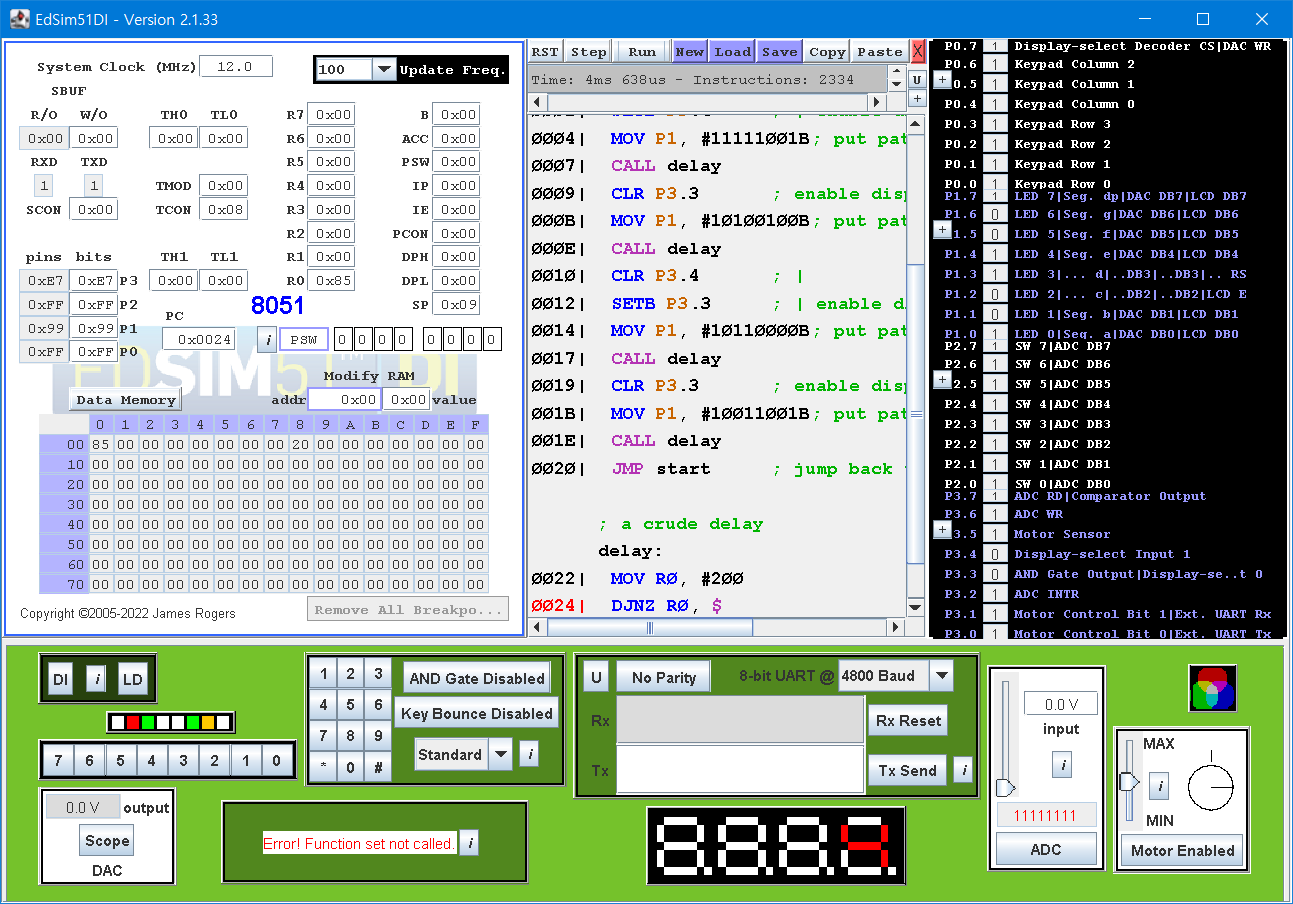Click the Rx Reset button
Viewport: 1293px width, 904px height.
(x=908, y=720)
